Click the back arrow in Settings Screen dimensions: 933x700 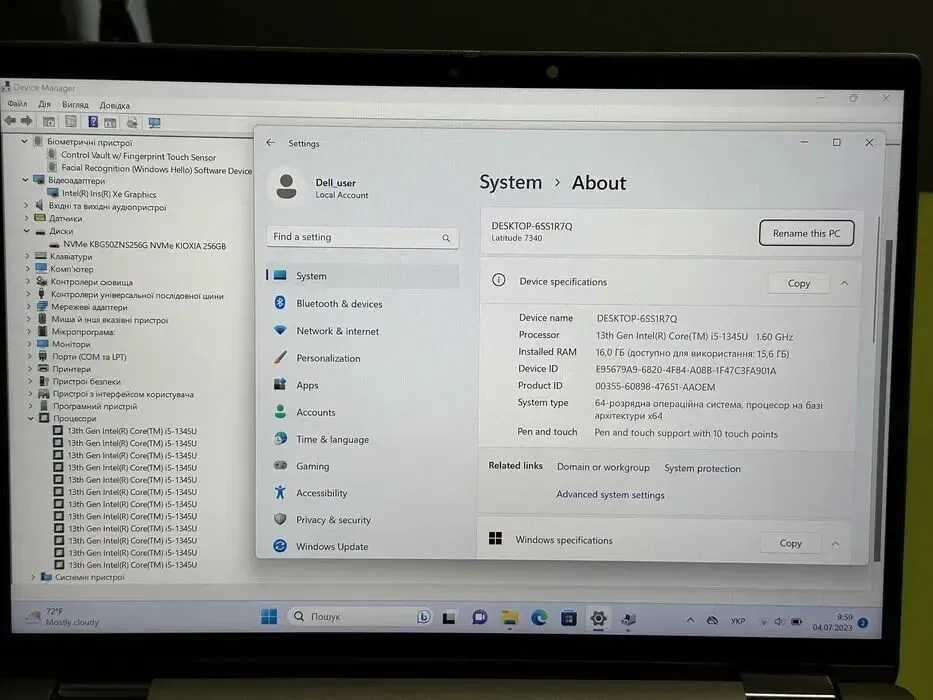[270, 143]
